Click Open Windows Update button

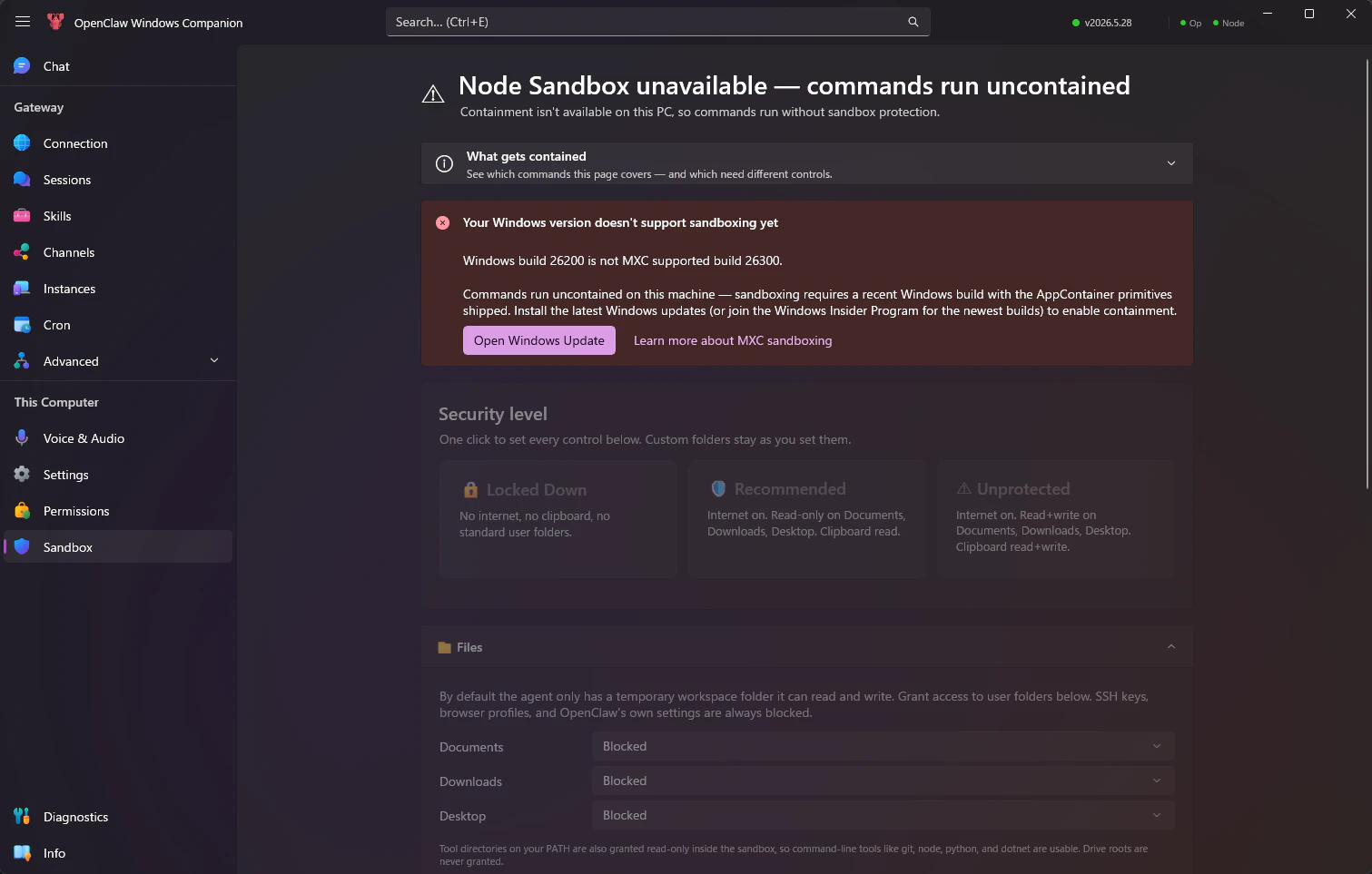point(539,340)
